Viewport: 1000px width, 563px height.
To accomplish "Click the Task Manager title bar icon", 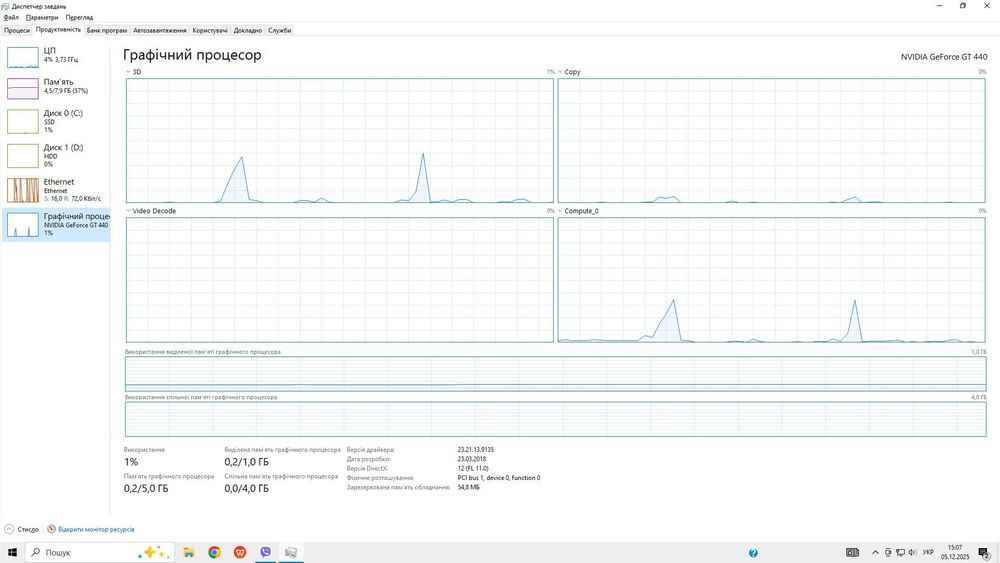I will [x=5, y=6].
